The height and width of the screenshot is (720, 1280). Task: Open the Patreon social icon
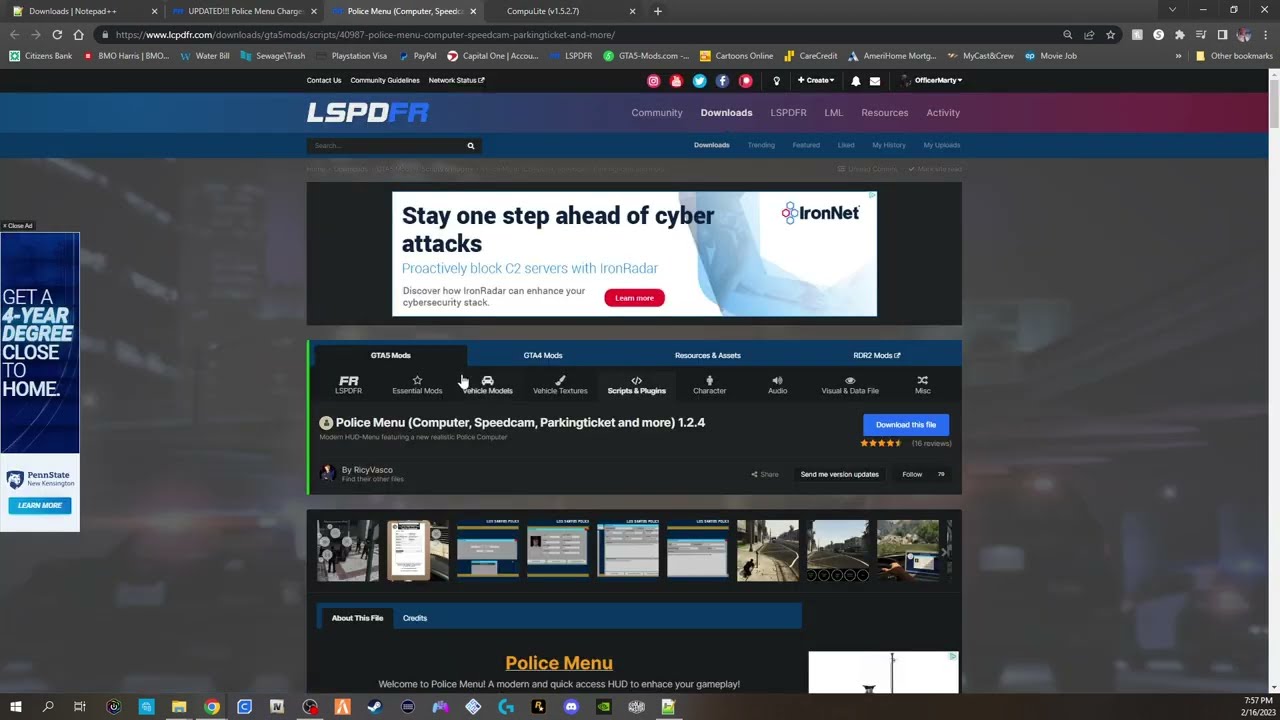746,81
